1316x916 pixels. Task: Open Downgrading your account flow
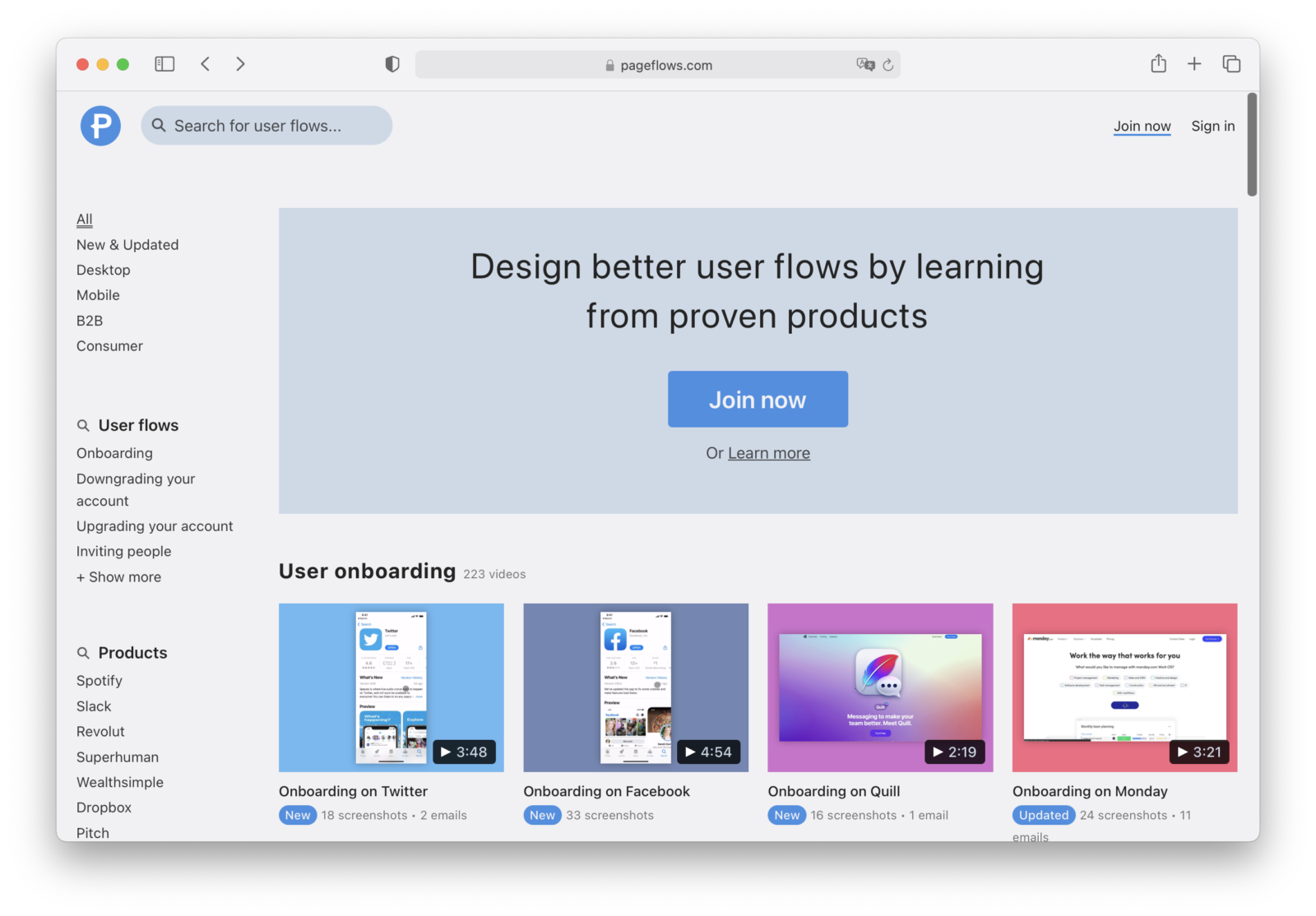click(136, 489)
